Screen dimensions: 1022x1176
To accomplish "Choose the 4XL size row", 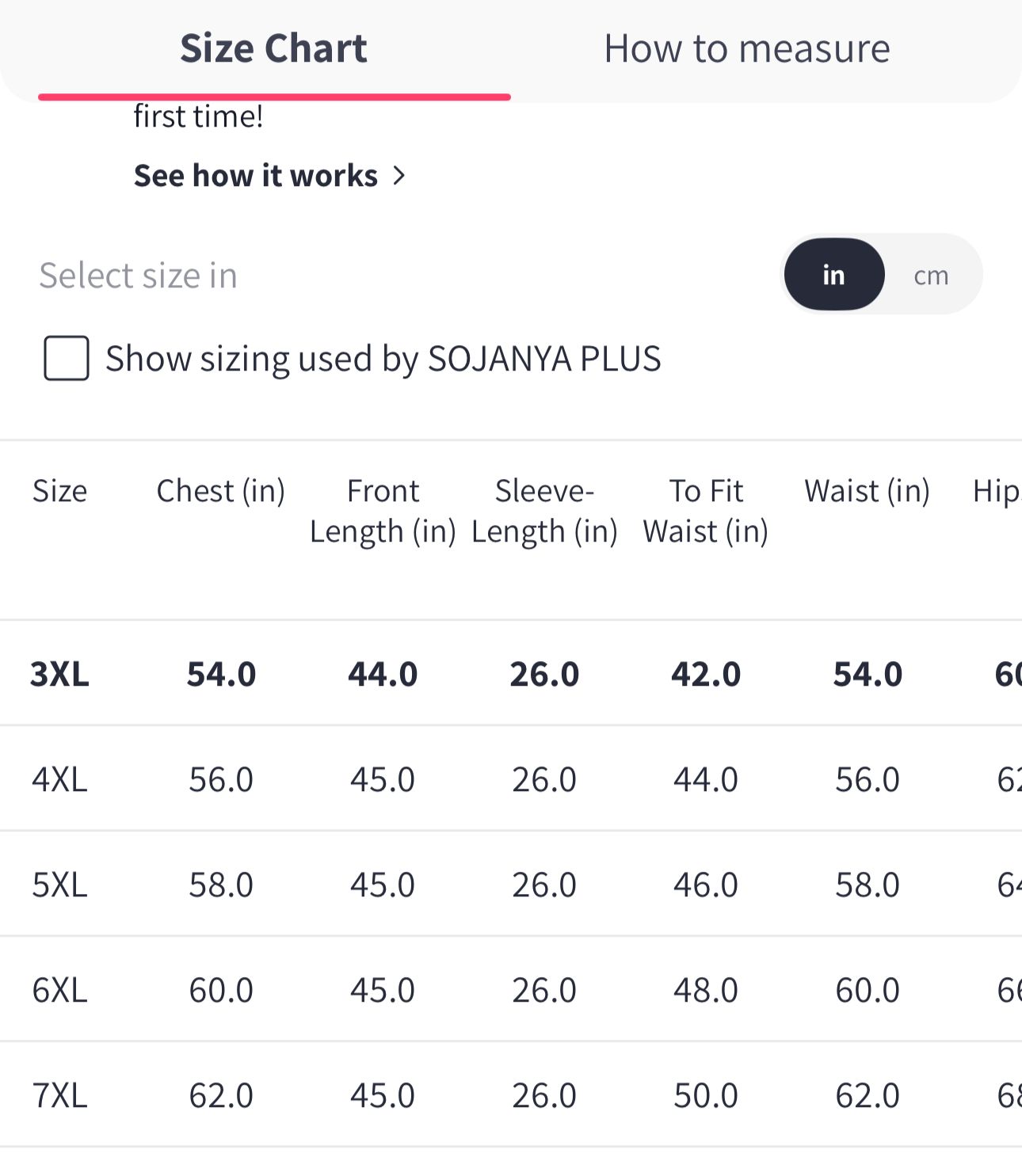I will coord(511,779).
